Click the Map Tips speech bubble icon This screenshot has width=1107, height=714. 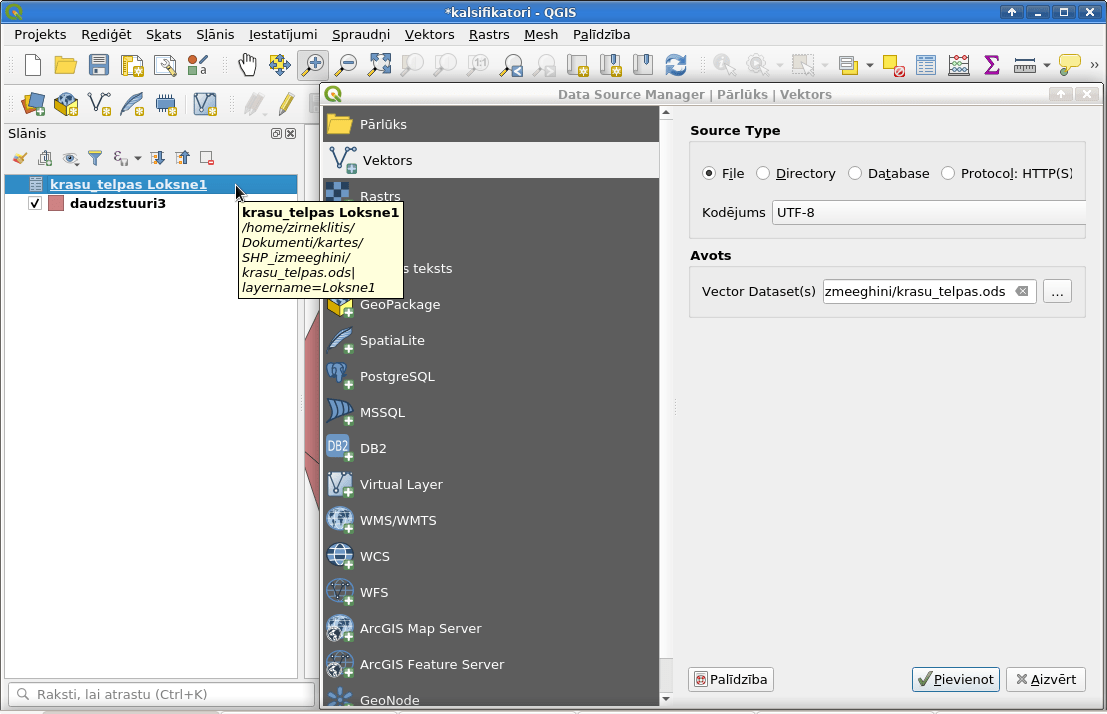point(1070,66)
